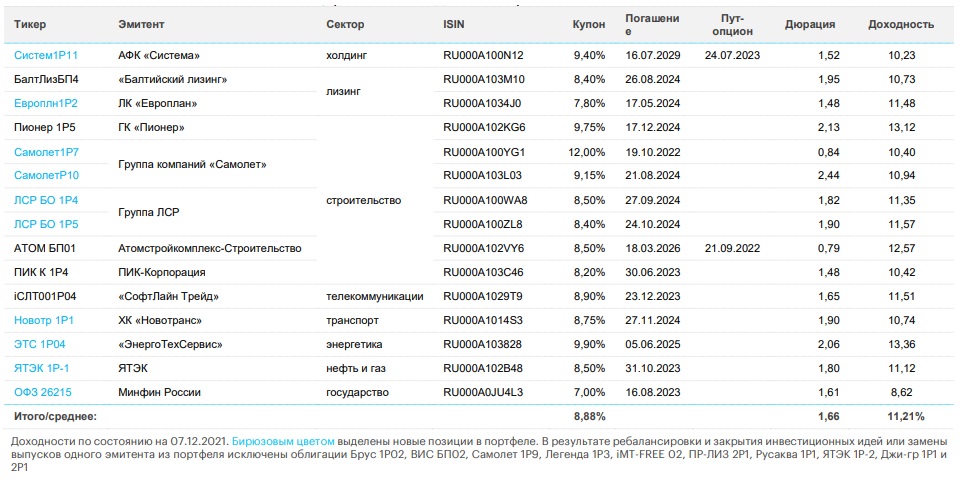Image resolution: width=960 pixels, height=480 pixels.
Task: Select ISIN RU000A100YG1
Action: tap(484, 152)
